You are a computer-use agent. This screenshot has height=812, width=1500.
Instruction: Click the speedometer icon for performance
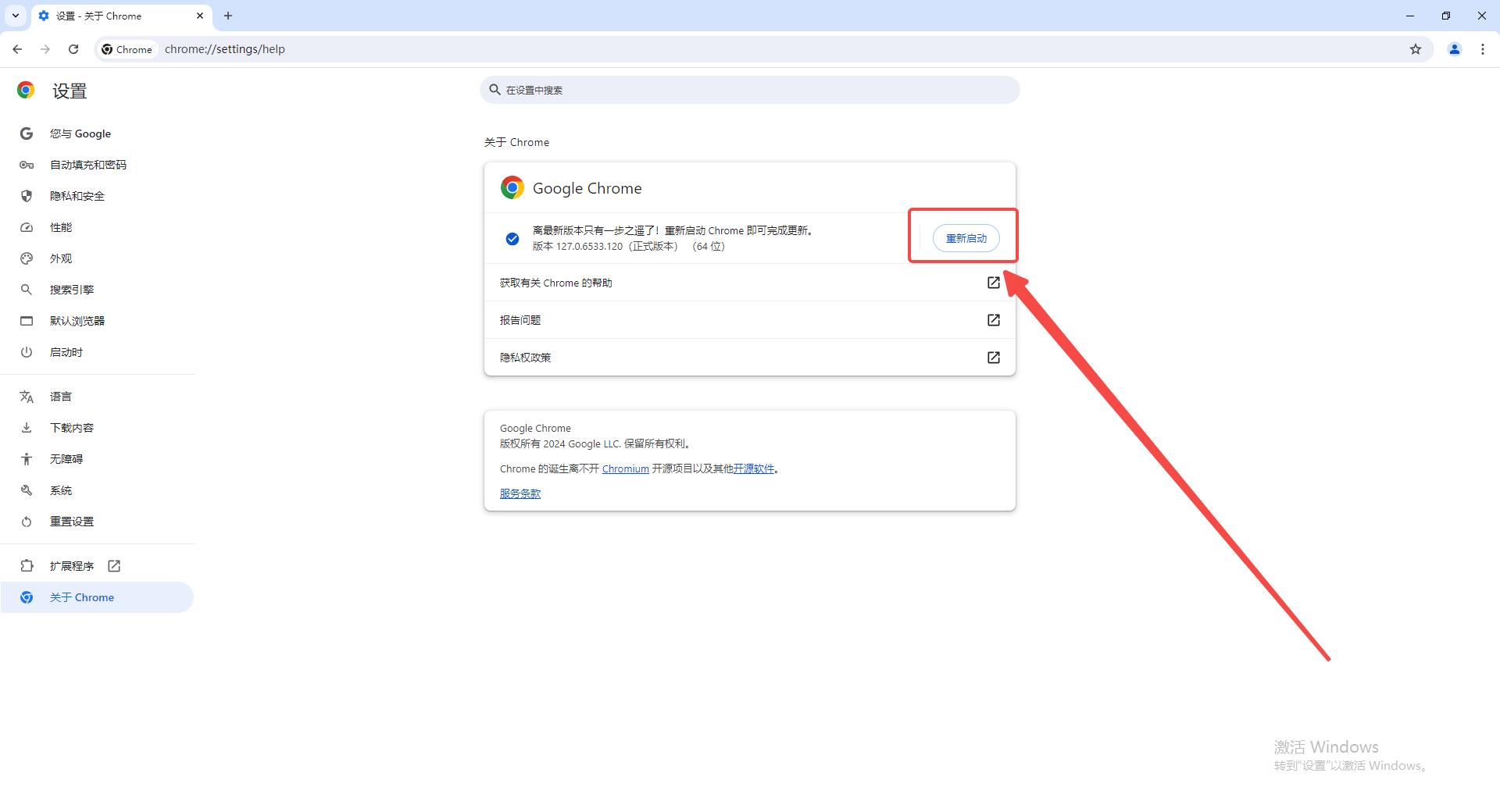tap(27, 227)
